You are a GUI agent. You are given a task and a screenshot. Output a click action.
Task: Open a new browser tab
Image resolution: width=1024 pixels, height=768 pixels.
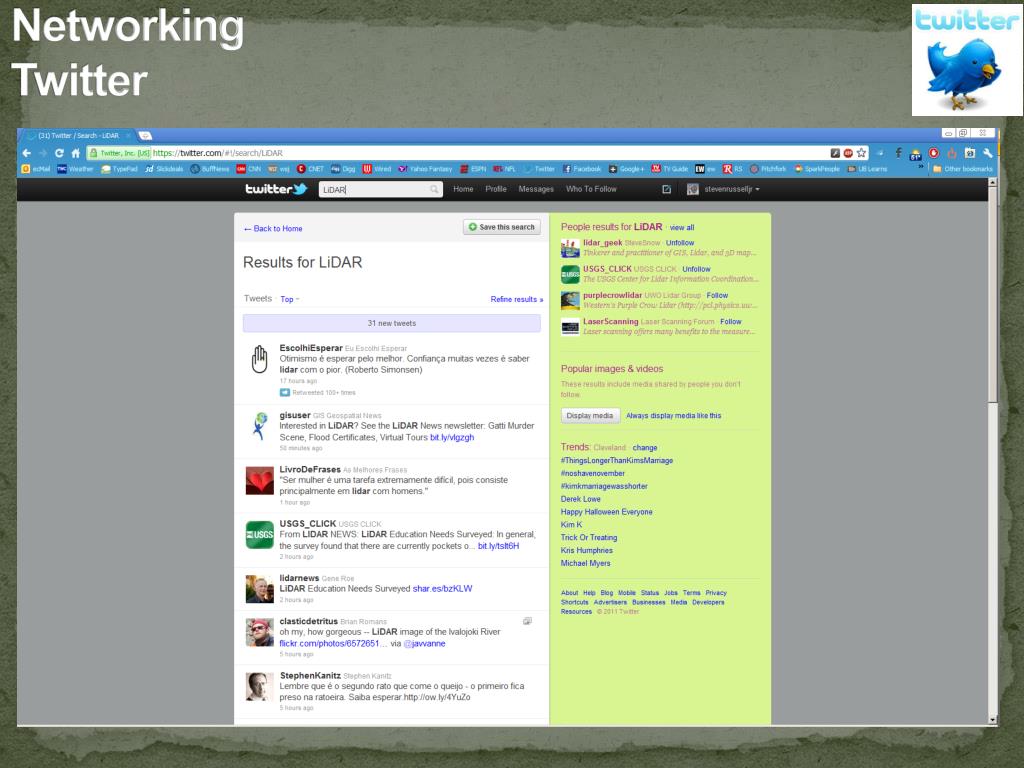145,136
